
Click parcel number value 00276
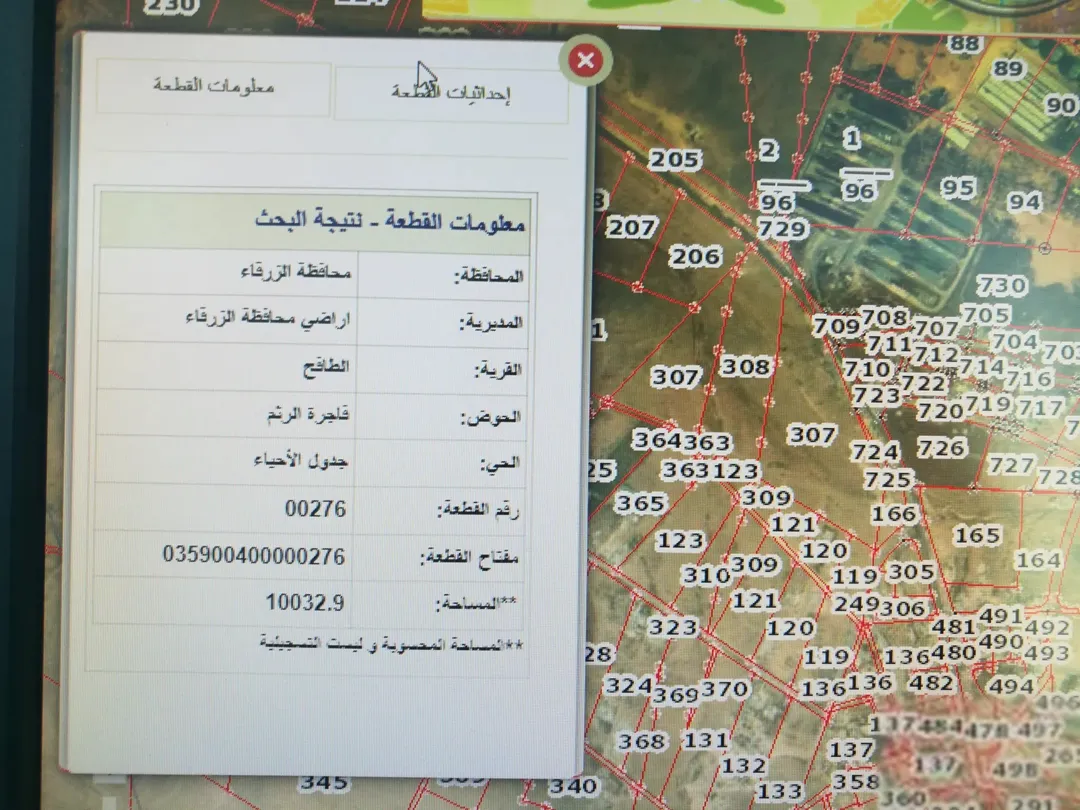pyautogui.click(x=315, y=509)
